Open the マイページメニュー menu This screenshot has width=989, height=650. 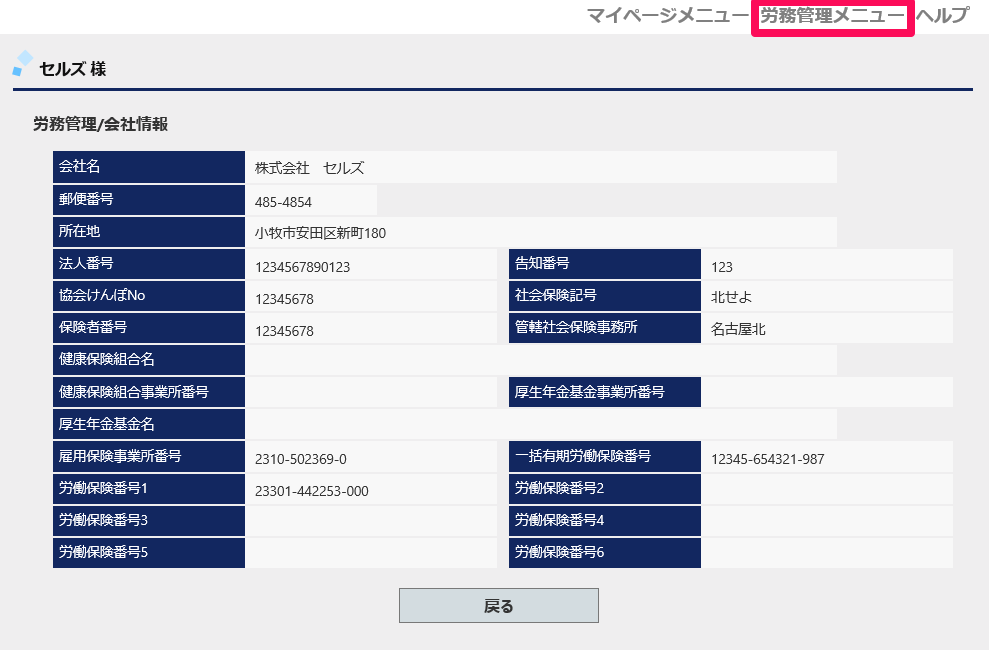666,16
